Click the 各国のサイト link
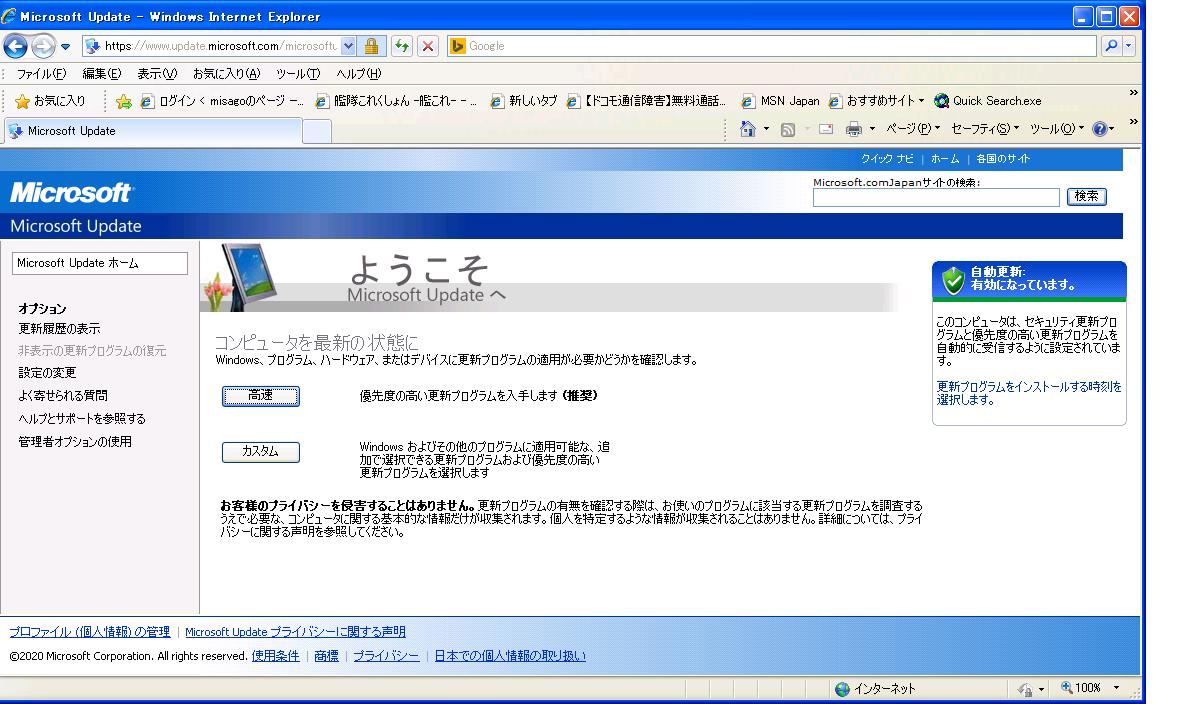 click(1003, 159)
